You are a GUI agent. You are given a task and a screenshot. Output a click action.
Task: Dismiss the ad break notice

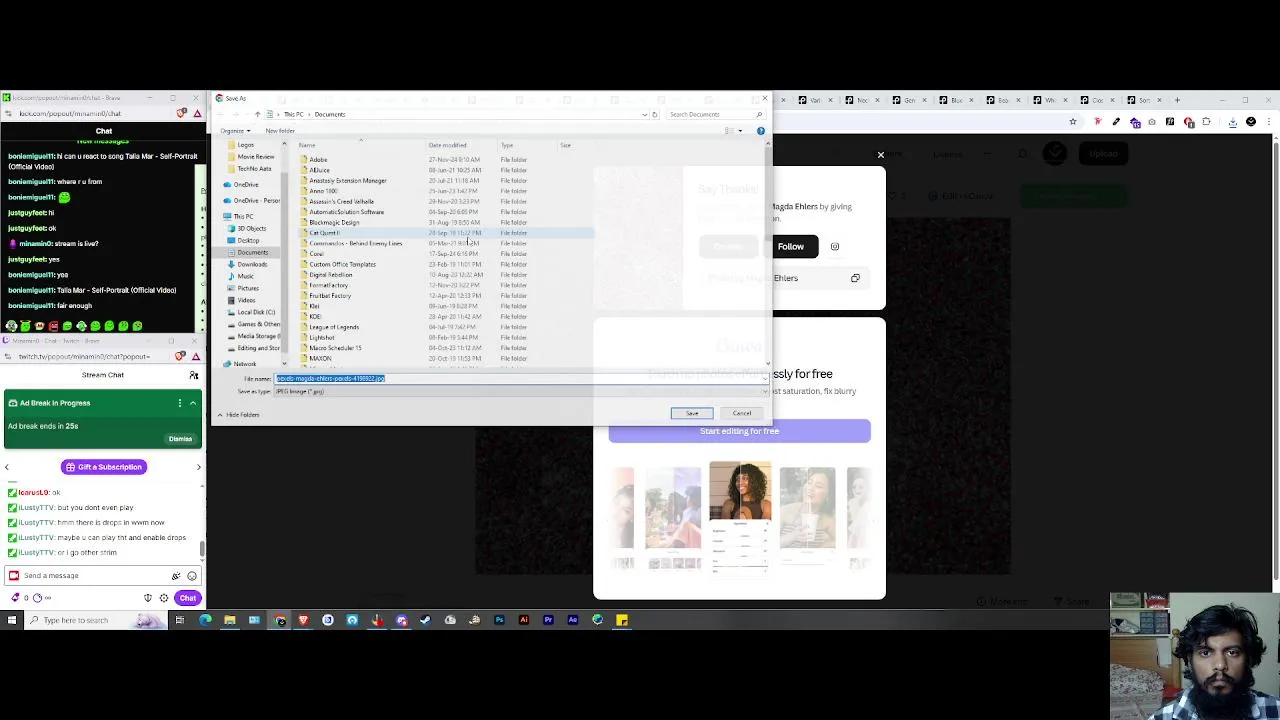(180, 439)
